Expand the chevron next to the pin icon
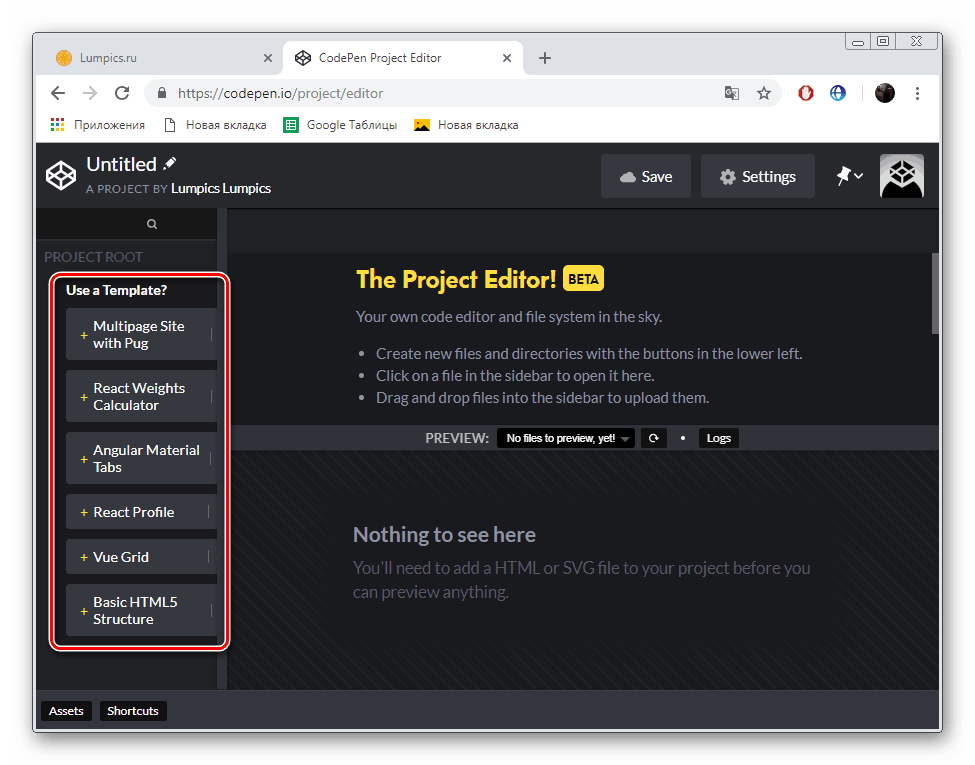Screen dimensions: 975x765 click(x=858, y=176)
